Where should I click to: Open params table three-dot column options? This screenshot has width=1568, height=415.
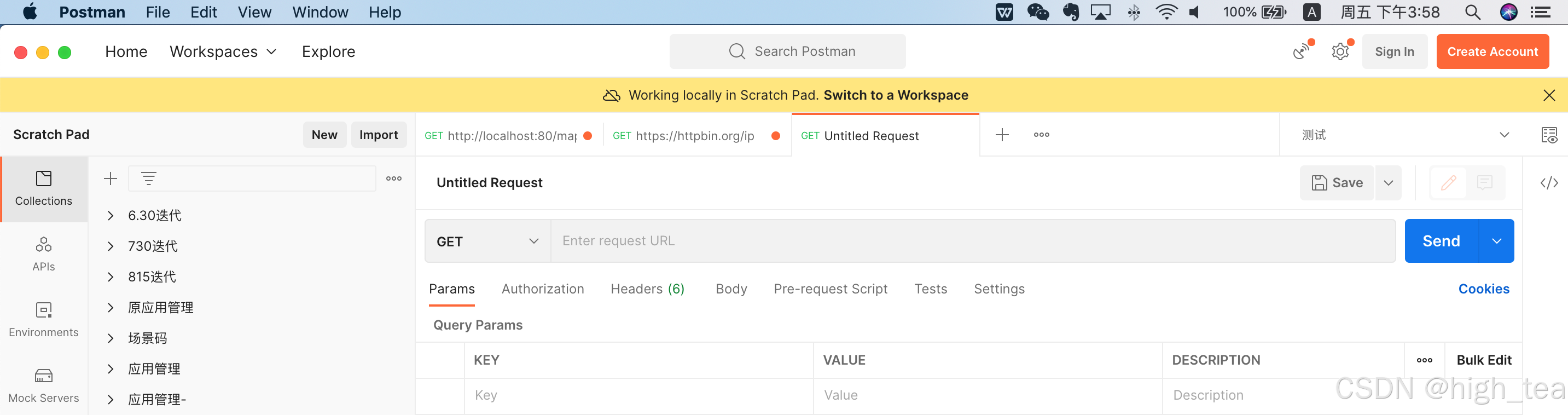(x=1424, y=360)
